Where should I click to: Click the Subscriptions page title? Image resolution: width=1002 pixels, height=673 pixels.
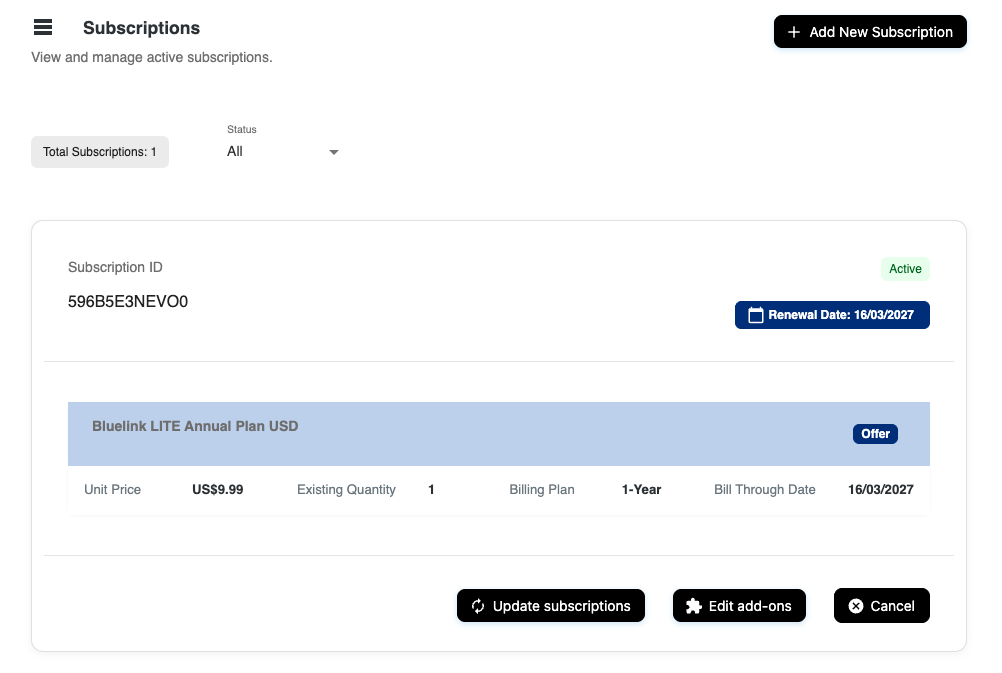tap(141, 28)
